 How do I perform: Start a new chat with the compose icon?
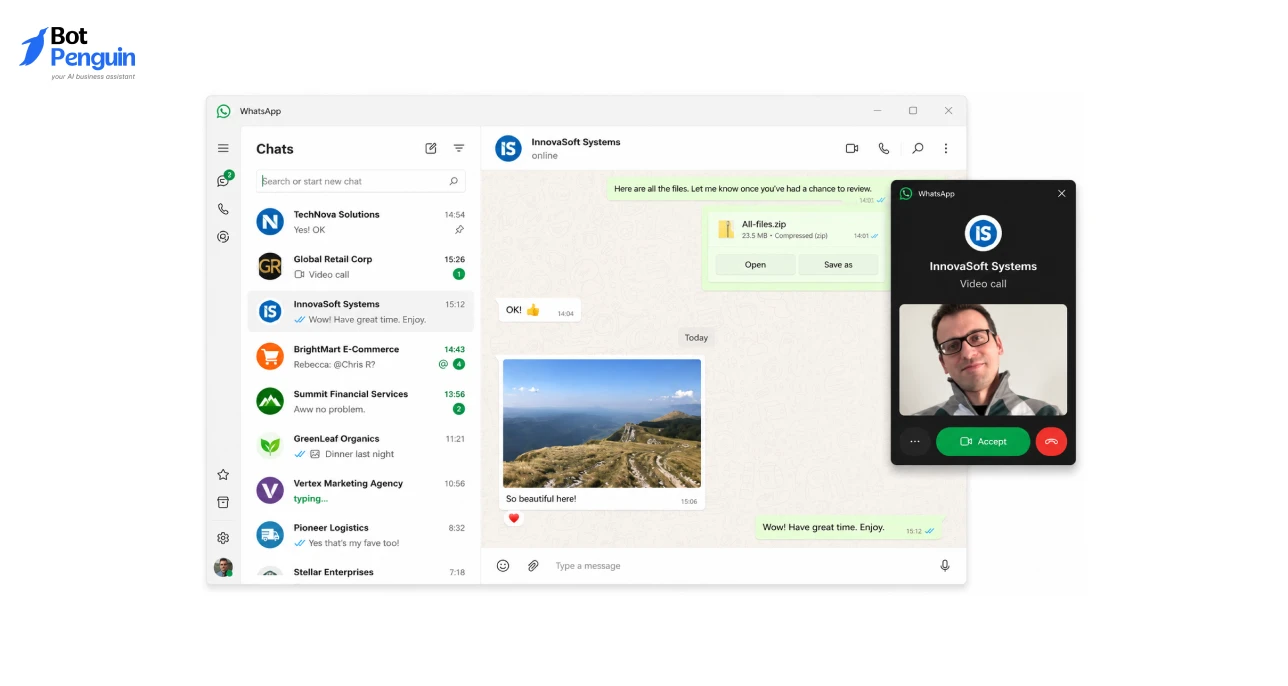pyautogui.click(x=431, y=148)
